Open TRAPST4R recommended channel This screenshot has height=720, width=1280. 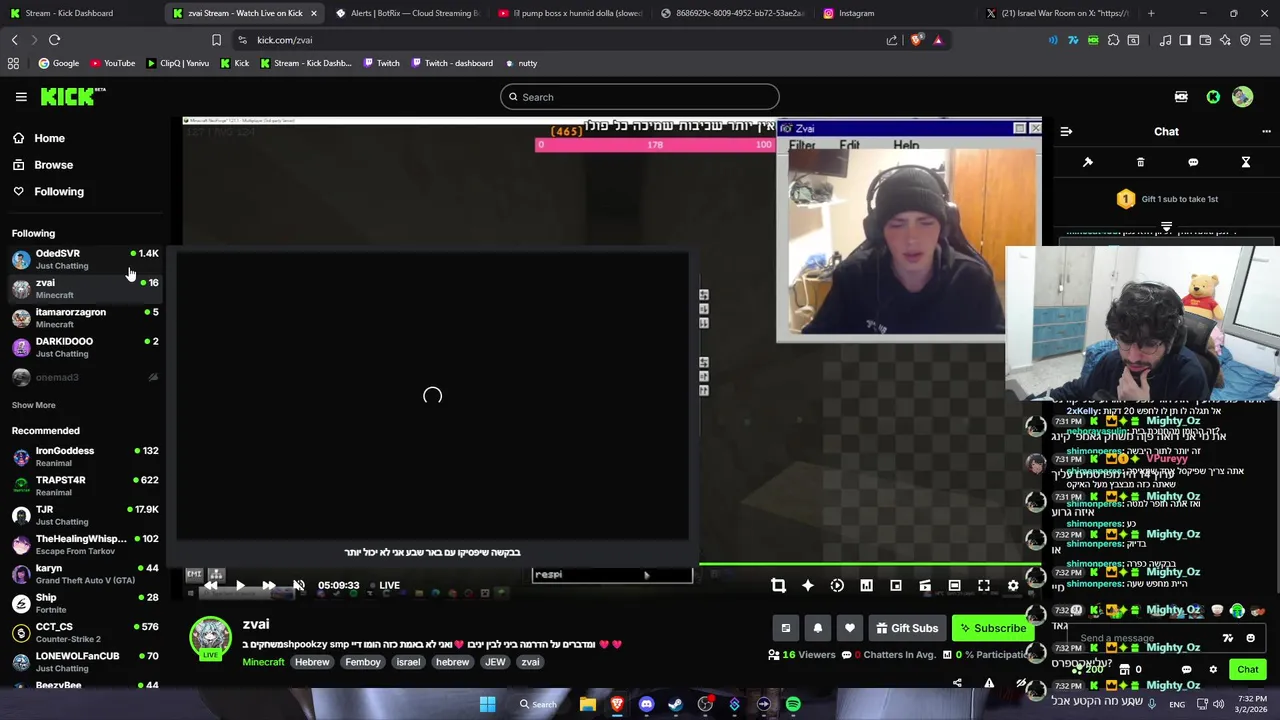point(85,486)
